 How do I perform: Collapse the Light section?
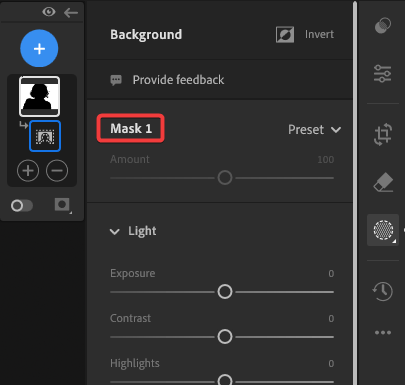(x=115, y=232)
